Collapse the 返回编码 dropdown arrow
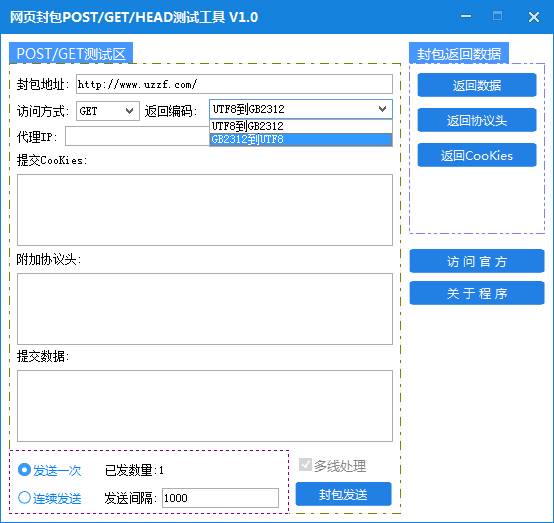 [x=382, y=109]
